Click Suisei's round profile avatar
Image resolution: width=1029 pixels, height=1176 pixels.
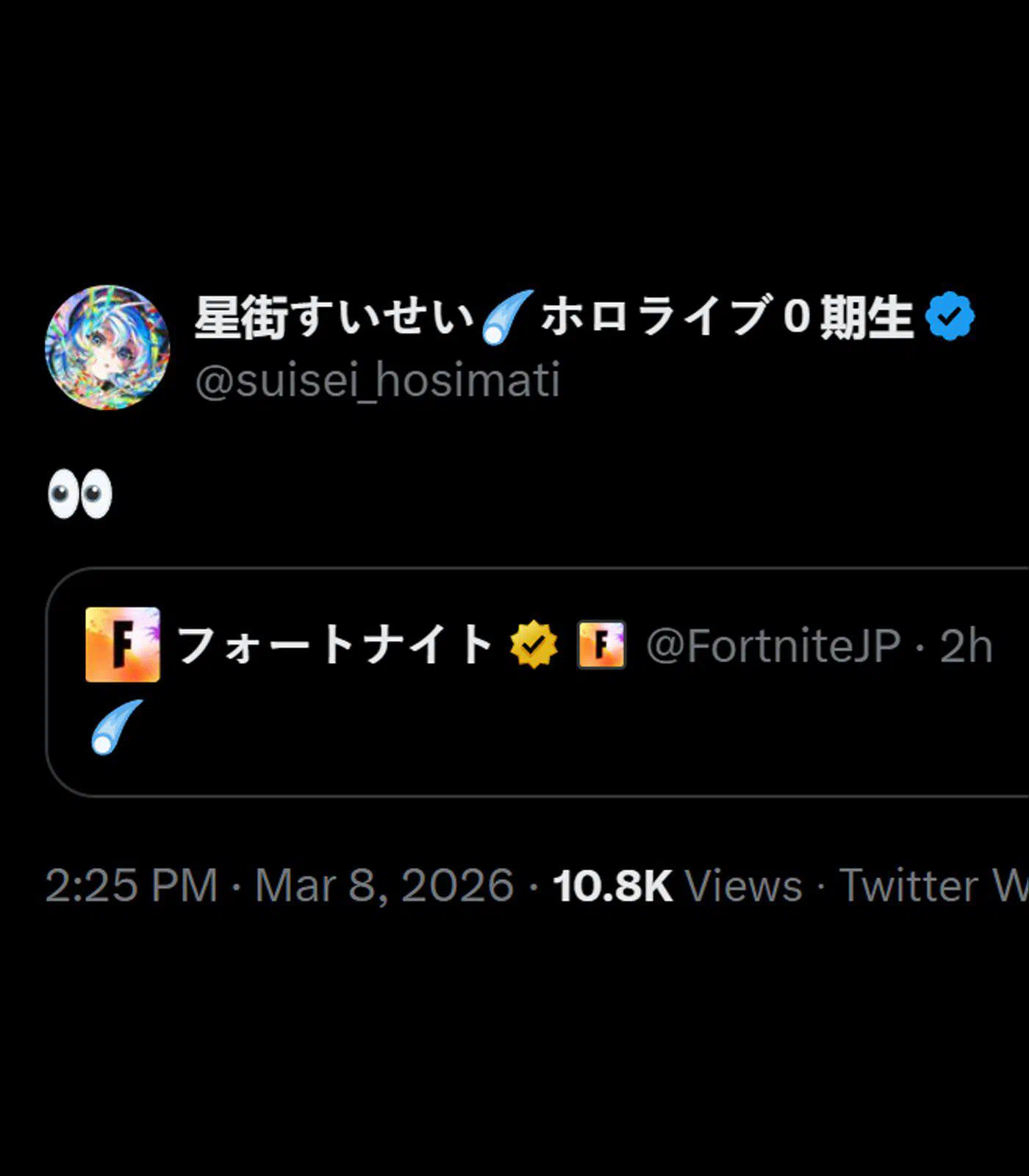pos(107,348)
